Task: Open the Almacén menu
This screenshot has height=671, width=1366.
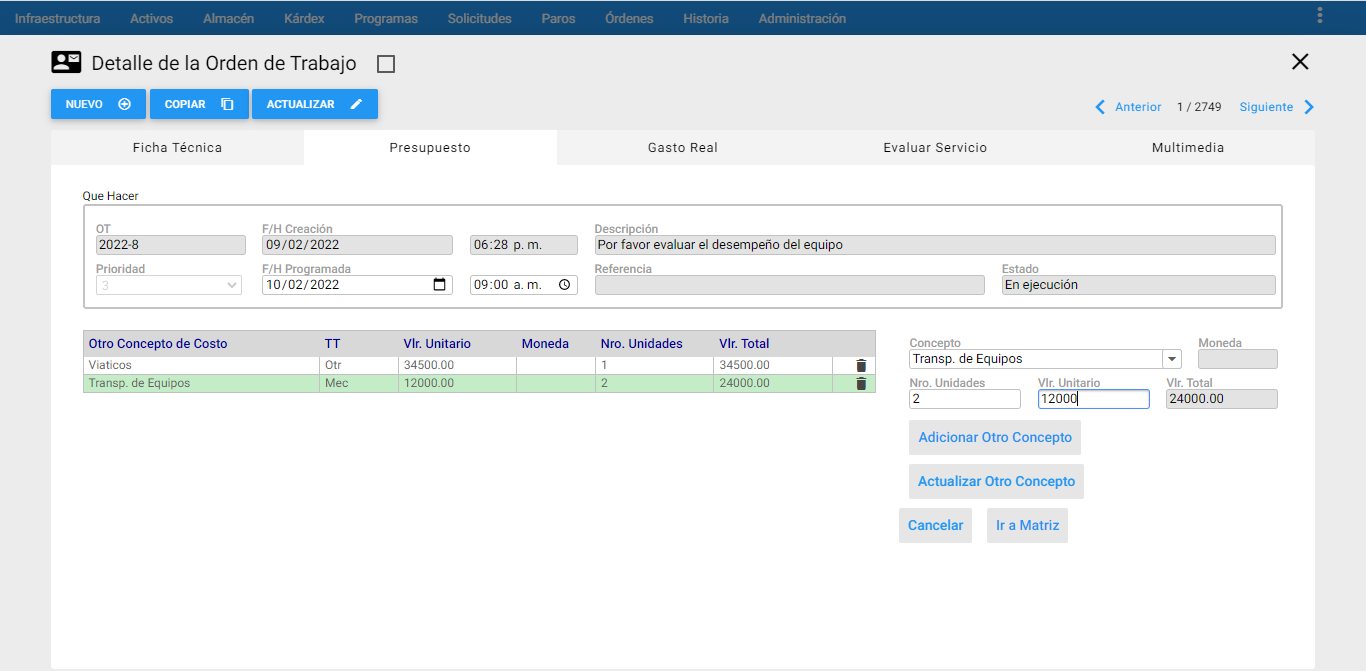Action: pos(228,18)
